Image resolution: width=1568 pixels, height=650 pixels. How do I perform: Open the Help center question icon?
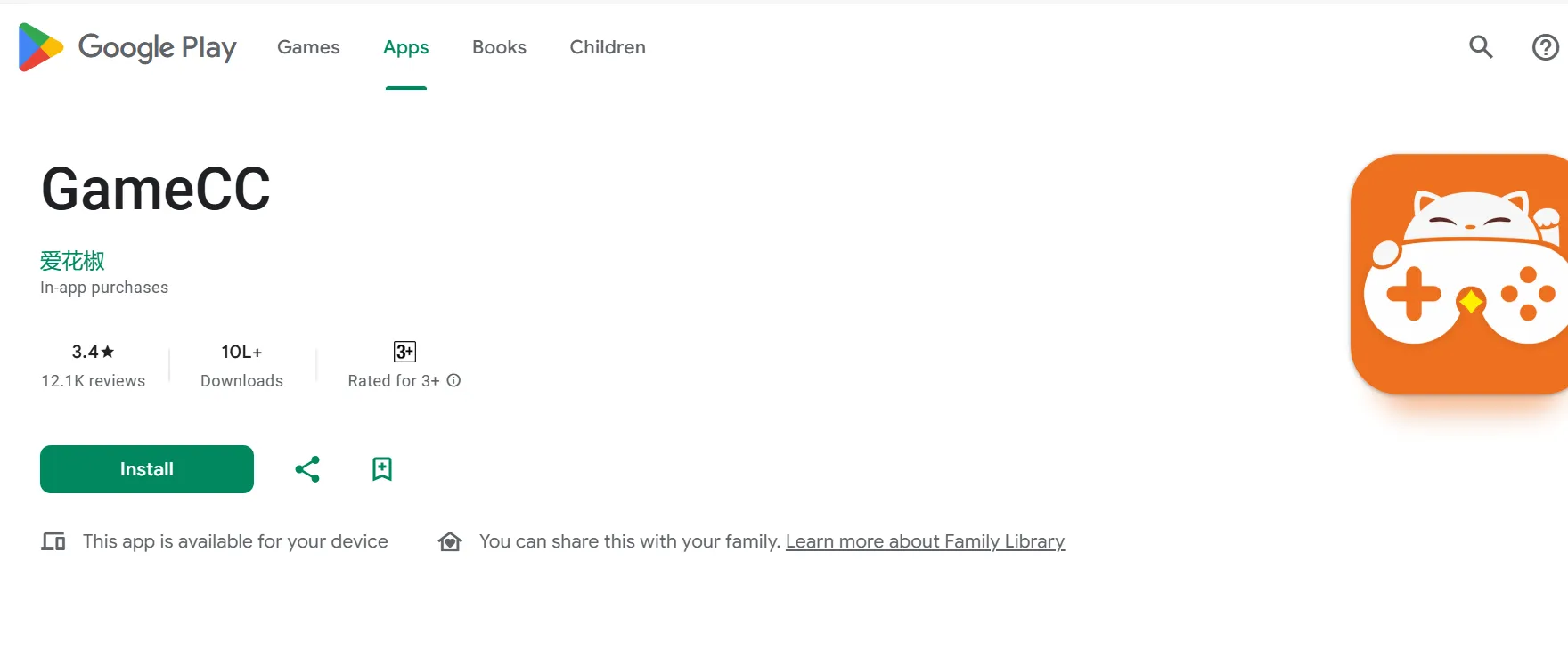click(x=1545, y=47)
